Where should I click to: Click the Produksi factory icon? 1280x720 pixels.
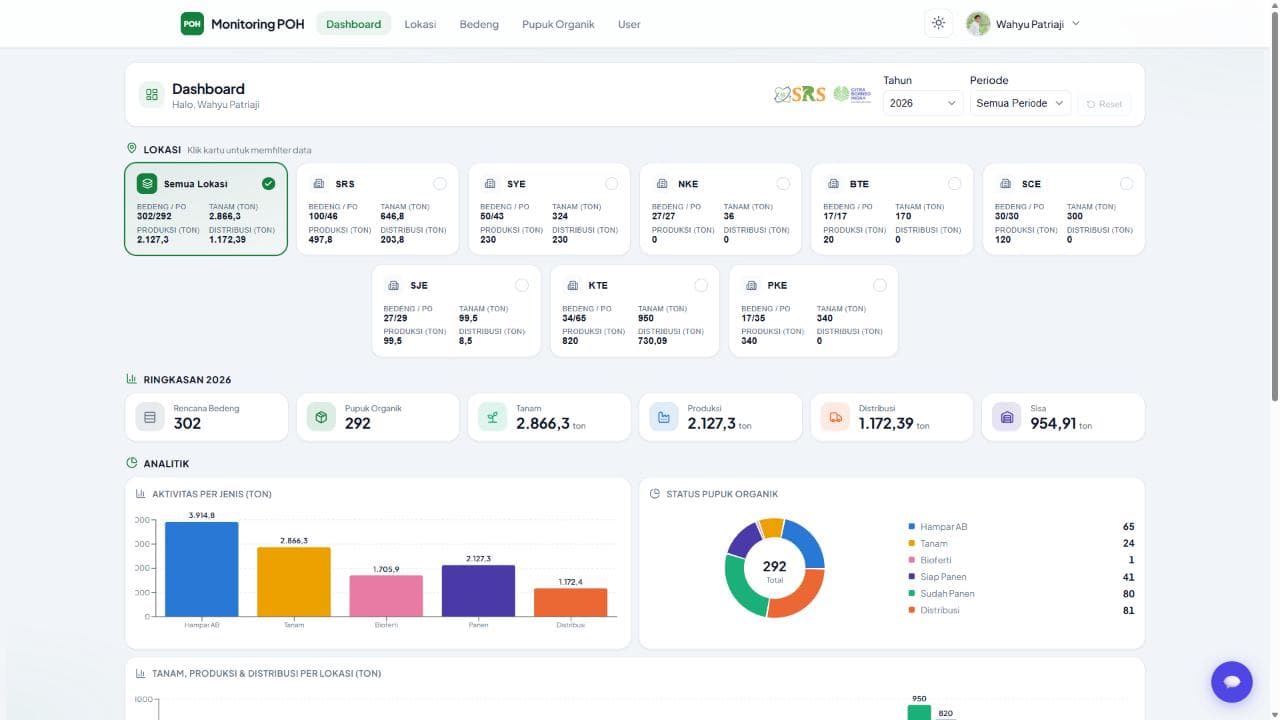664,417
